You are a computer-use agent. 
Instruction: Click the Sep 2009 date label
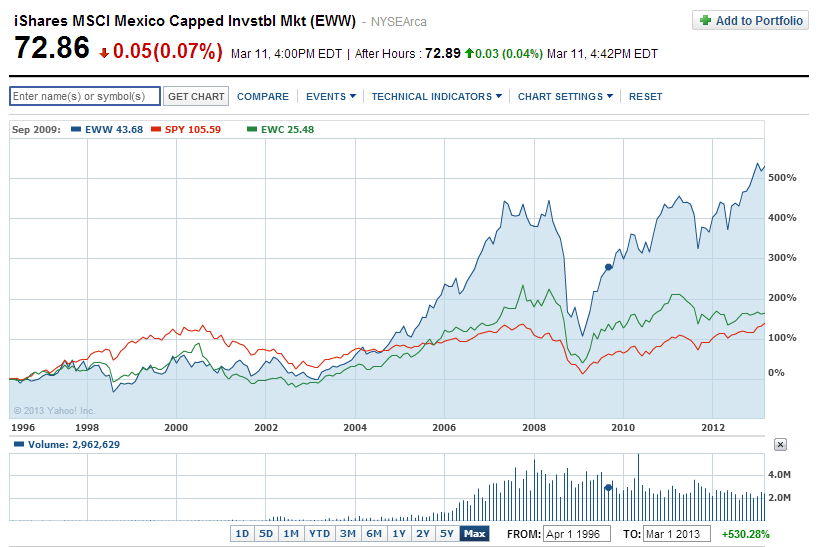coord(36,129)
